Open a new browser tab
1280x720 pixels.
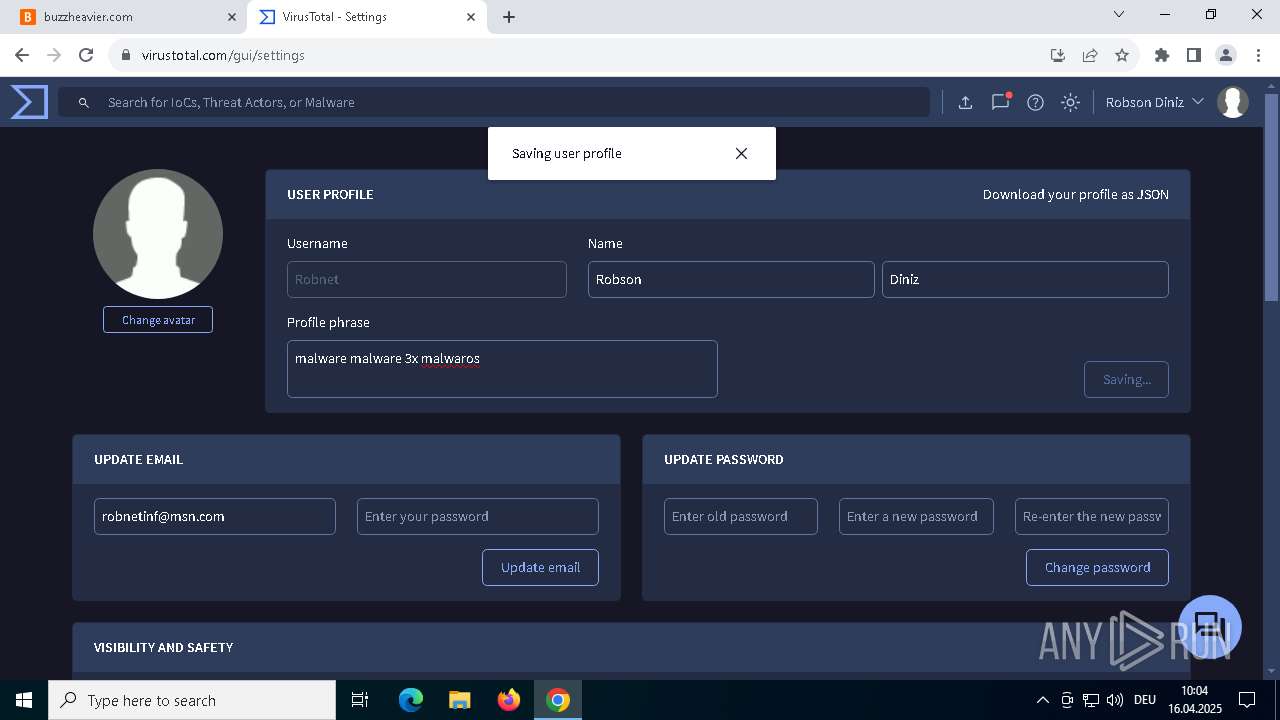click(509, 17)
